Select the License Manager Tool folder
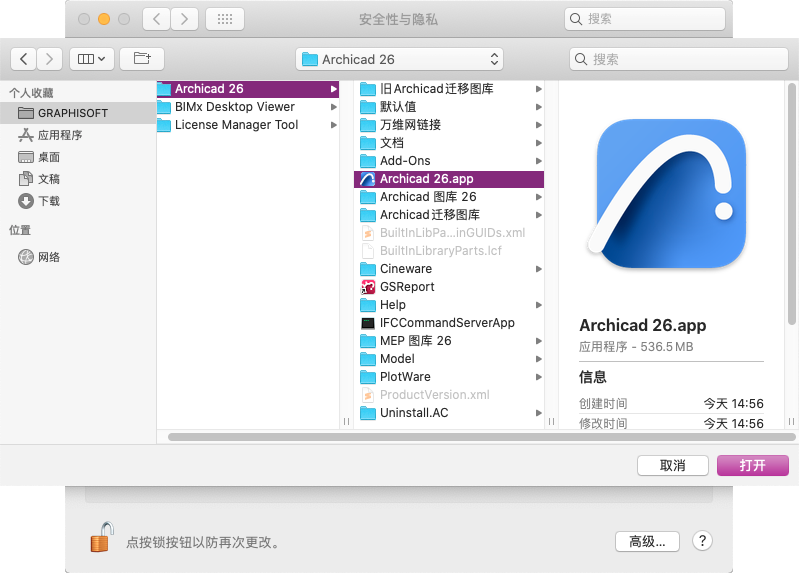This screenshot has height=573, width=799. coord(248,124)
